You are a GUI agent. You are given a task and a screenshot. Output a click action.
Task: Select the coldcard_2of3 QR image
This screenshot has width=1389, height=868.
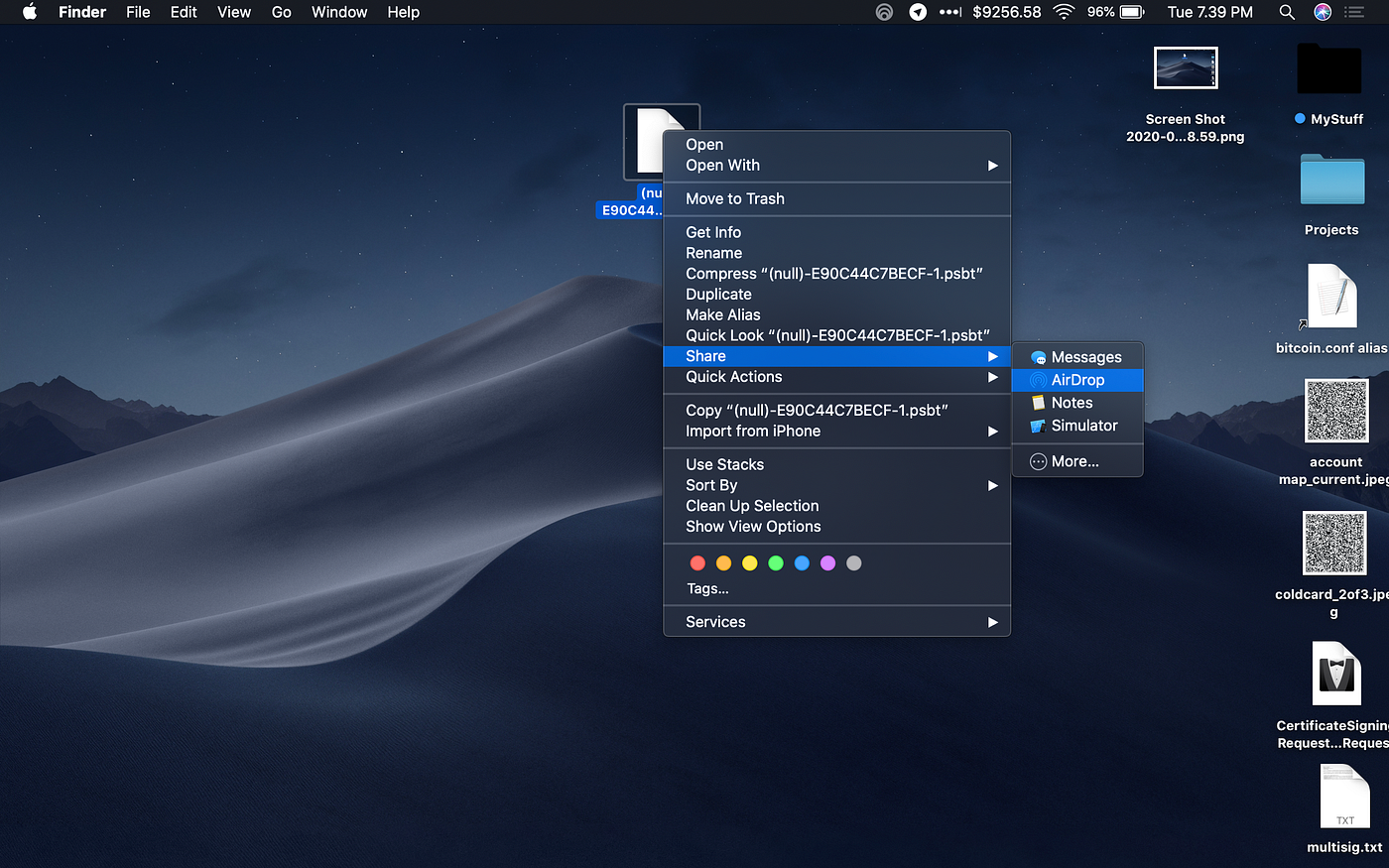[1334, 543]
